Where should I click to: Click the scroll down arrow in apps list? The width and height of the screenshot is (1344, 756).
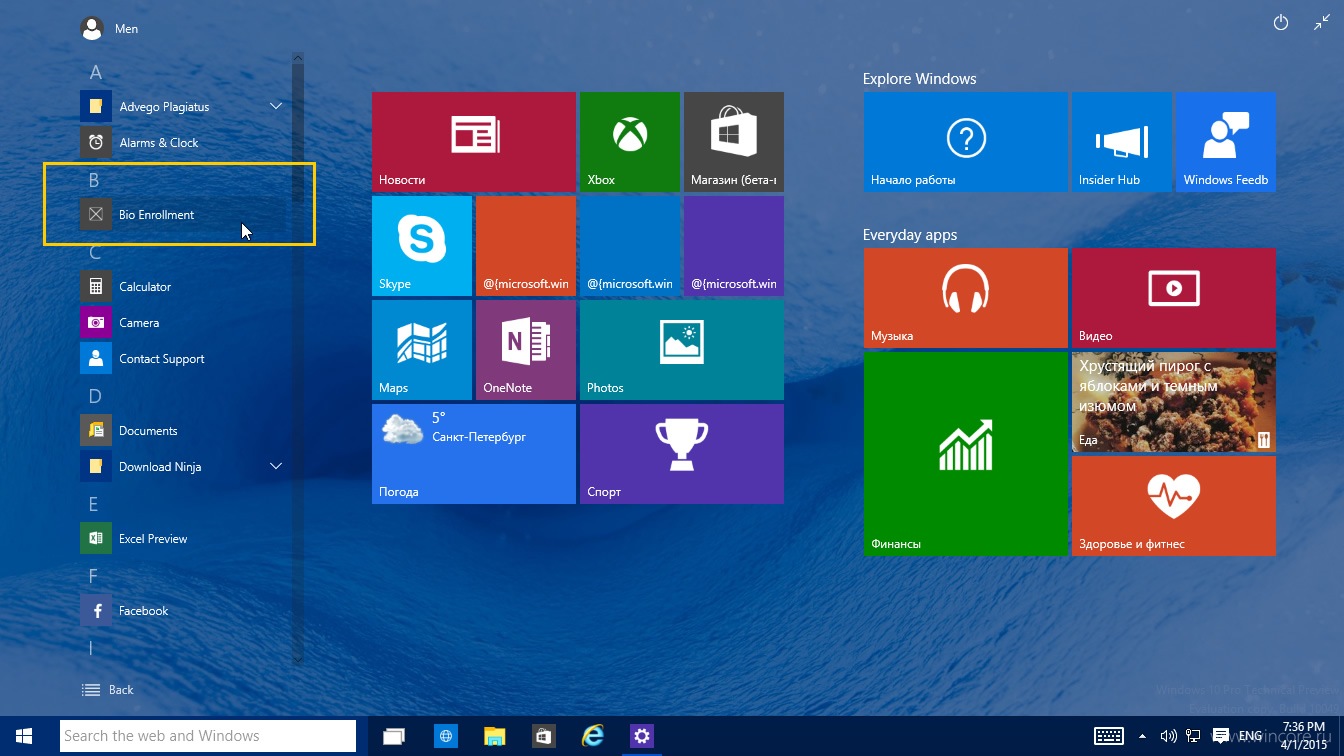(297, 660)
